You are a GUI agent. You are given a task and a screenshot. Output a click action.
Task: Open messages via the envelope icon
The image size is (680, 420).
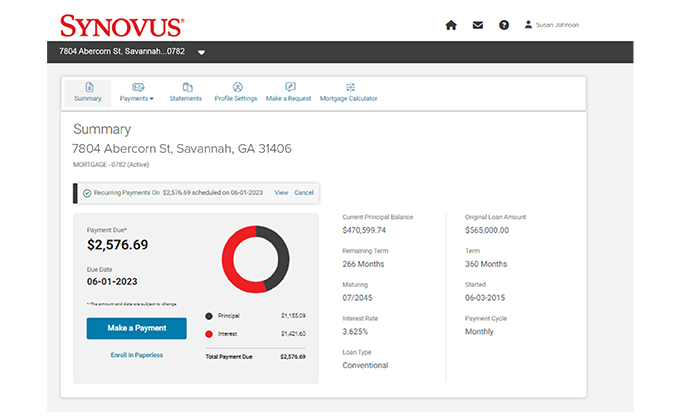(478, 25)
